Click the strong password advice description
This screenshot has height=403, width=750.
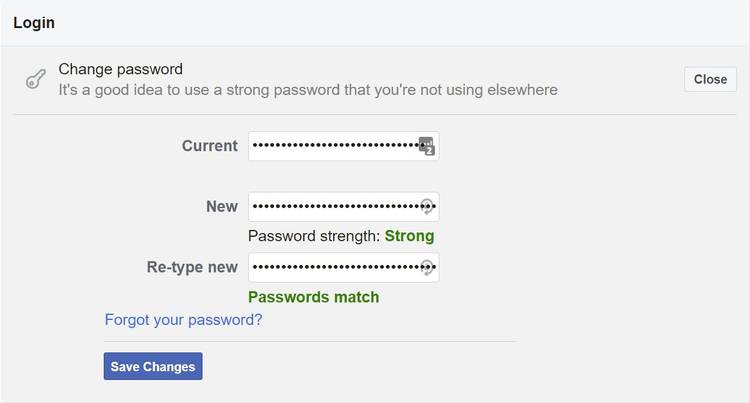click(x=308, y=90)
